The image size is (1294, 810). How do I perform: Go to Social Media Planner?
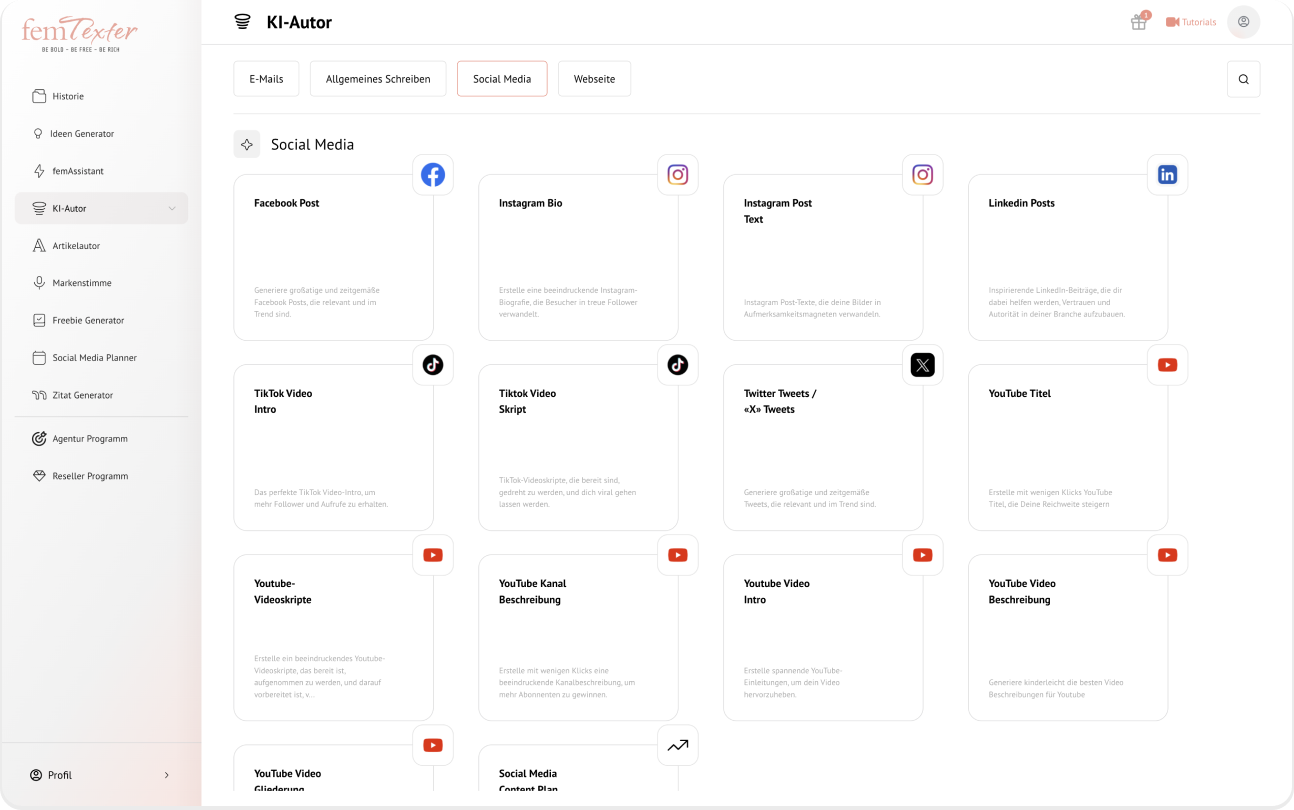94,358
